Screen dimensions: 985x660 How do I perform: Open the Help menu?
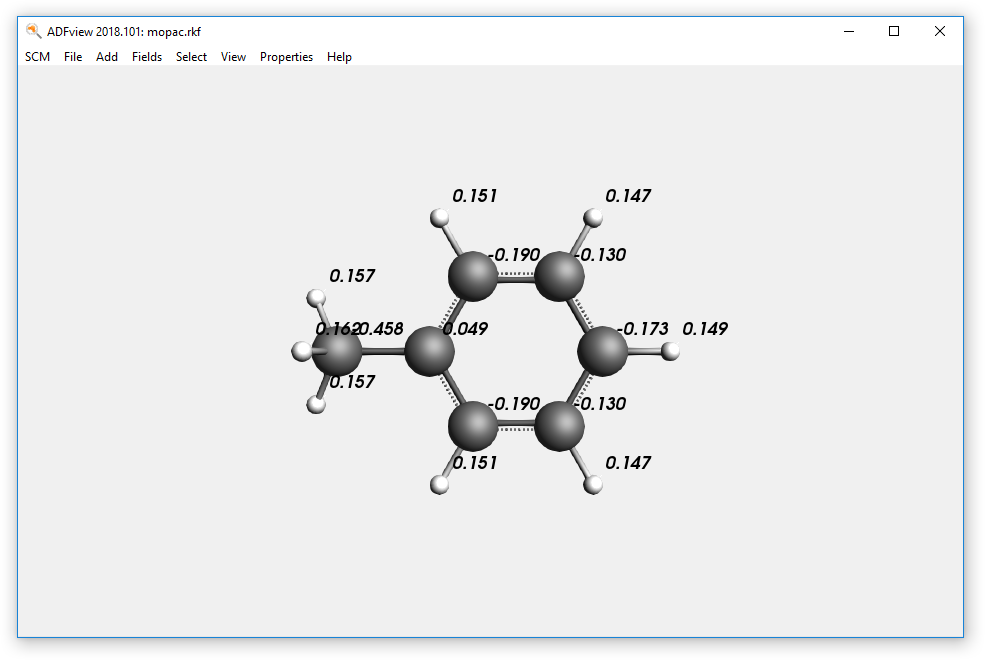point(339,57)
